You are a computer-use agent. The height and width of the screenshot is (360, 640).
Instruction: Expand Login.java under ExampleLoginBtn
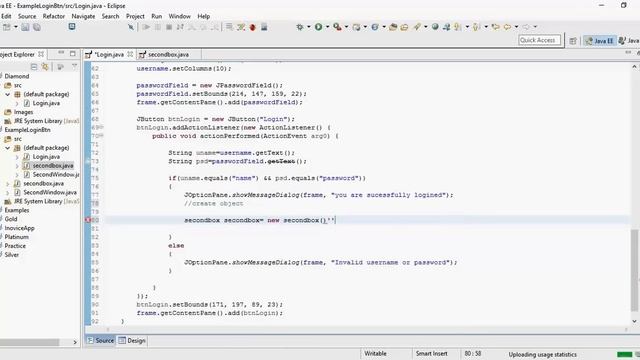point(17,157)
